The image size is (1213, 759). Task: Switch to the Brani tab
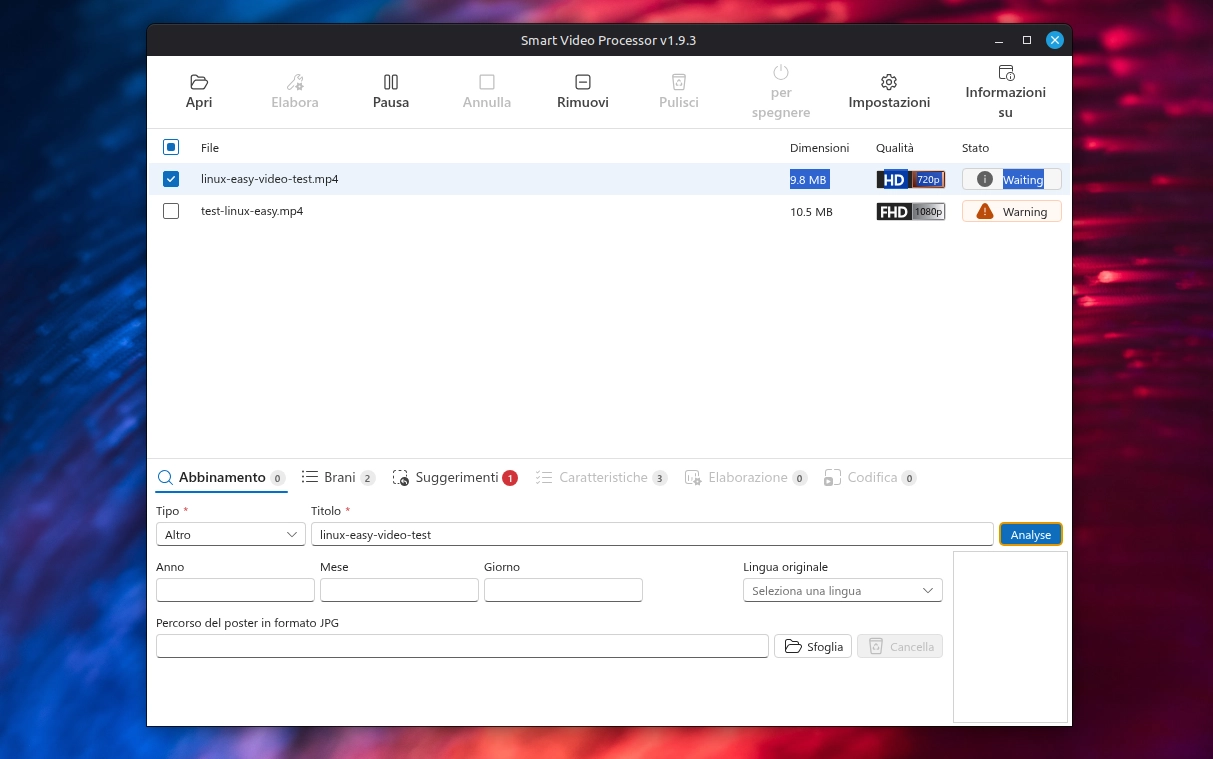pyautogui.click(x=339, y=478)
